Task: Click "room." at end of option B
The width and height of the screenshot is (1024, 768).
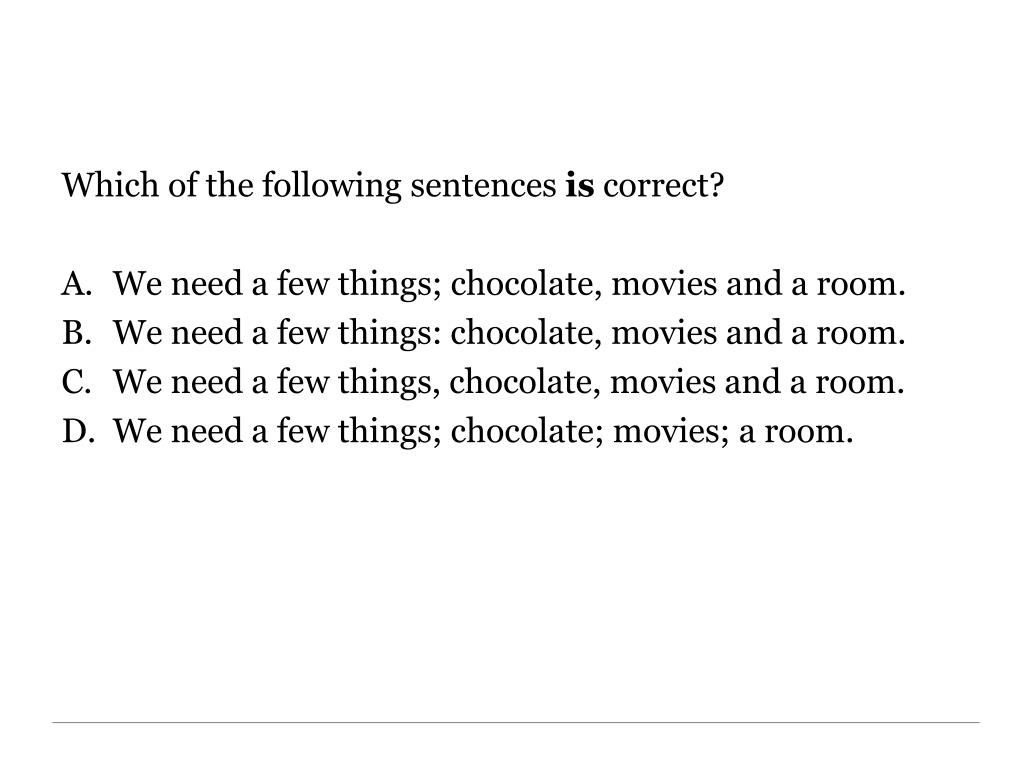Action: click(861, 334)
